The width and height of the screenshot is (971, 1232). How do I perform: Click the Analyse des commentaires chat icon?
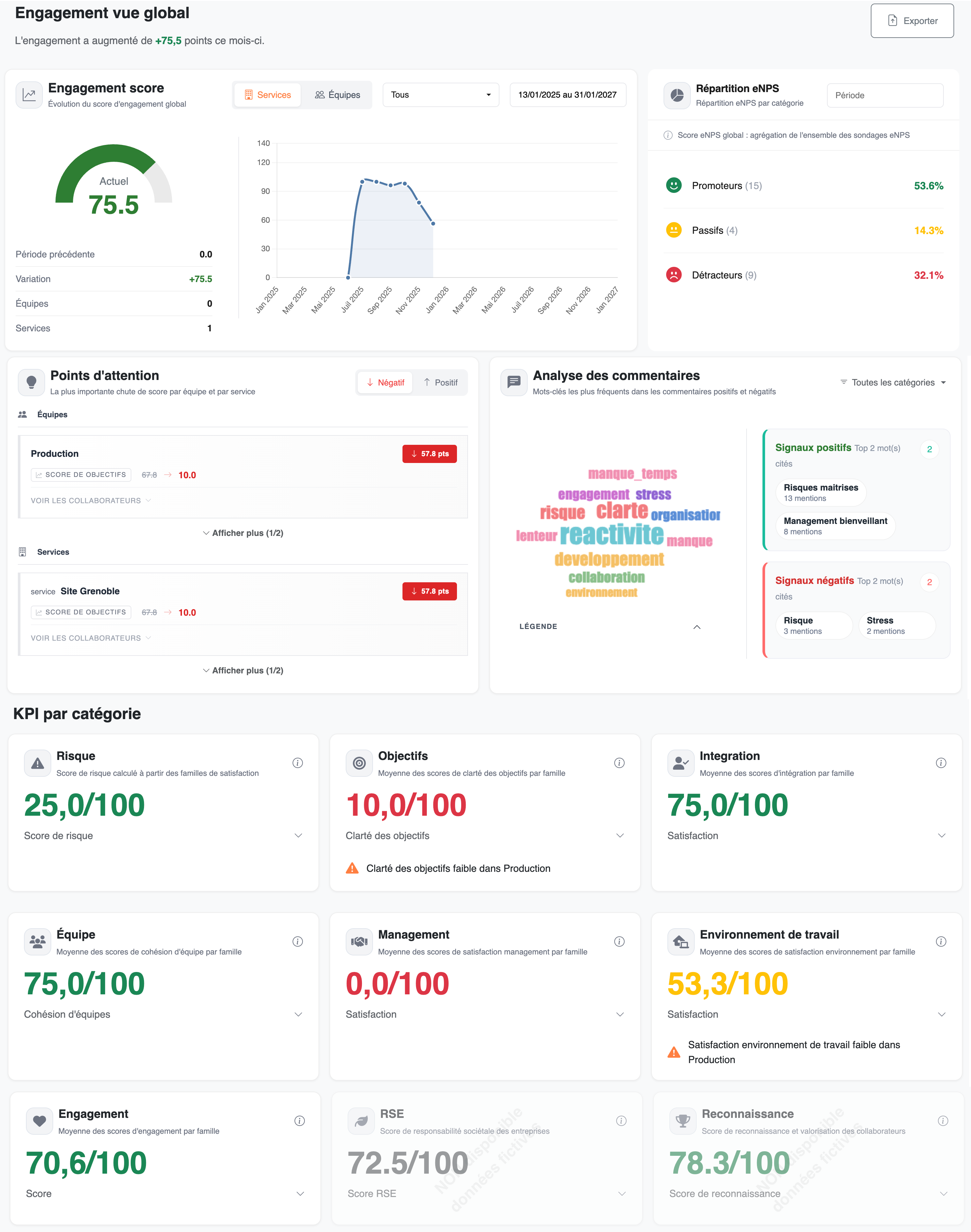tap(513, 382)
